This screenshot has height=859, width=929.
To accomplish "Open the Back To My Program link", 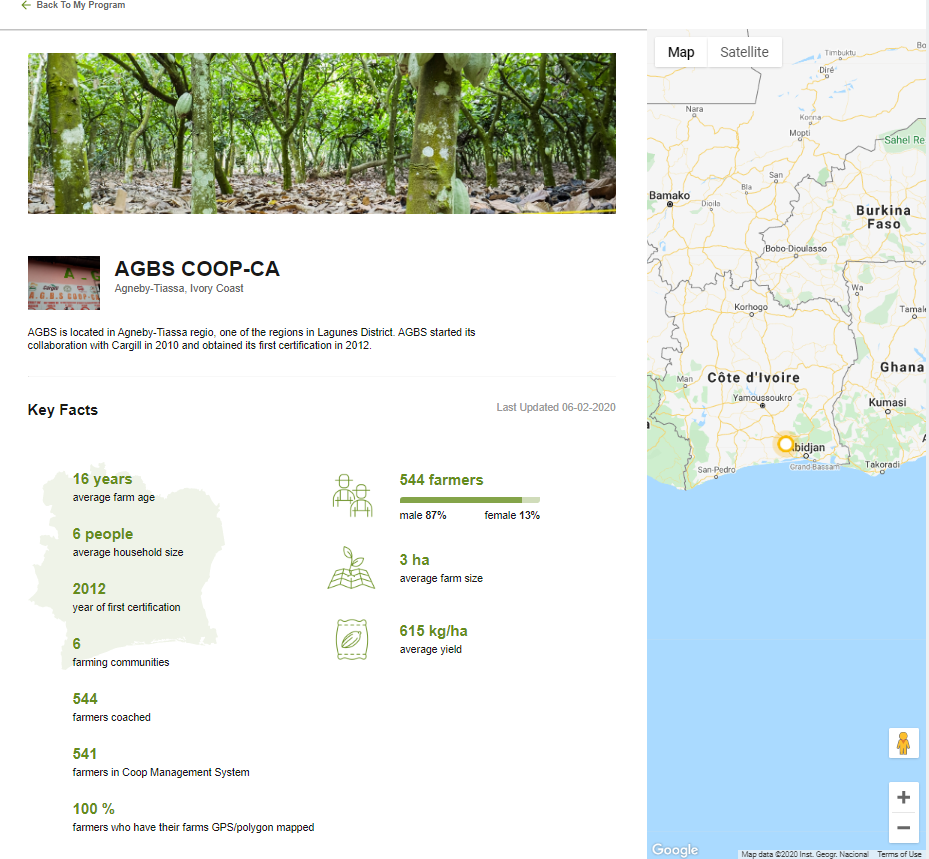I will click(x=80, y=5).
